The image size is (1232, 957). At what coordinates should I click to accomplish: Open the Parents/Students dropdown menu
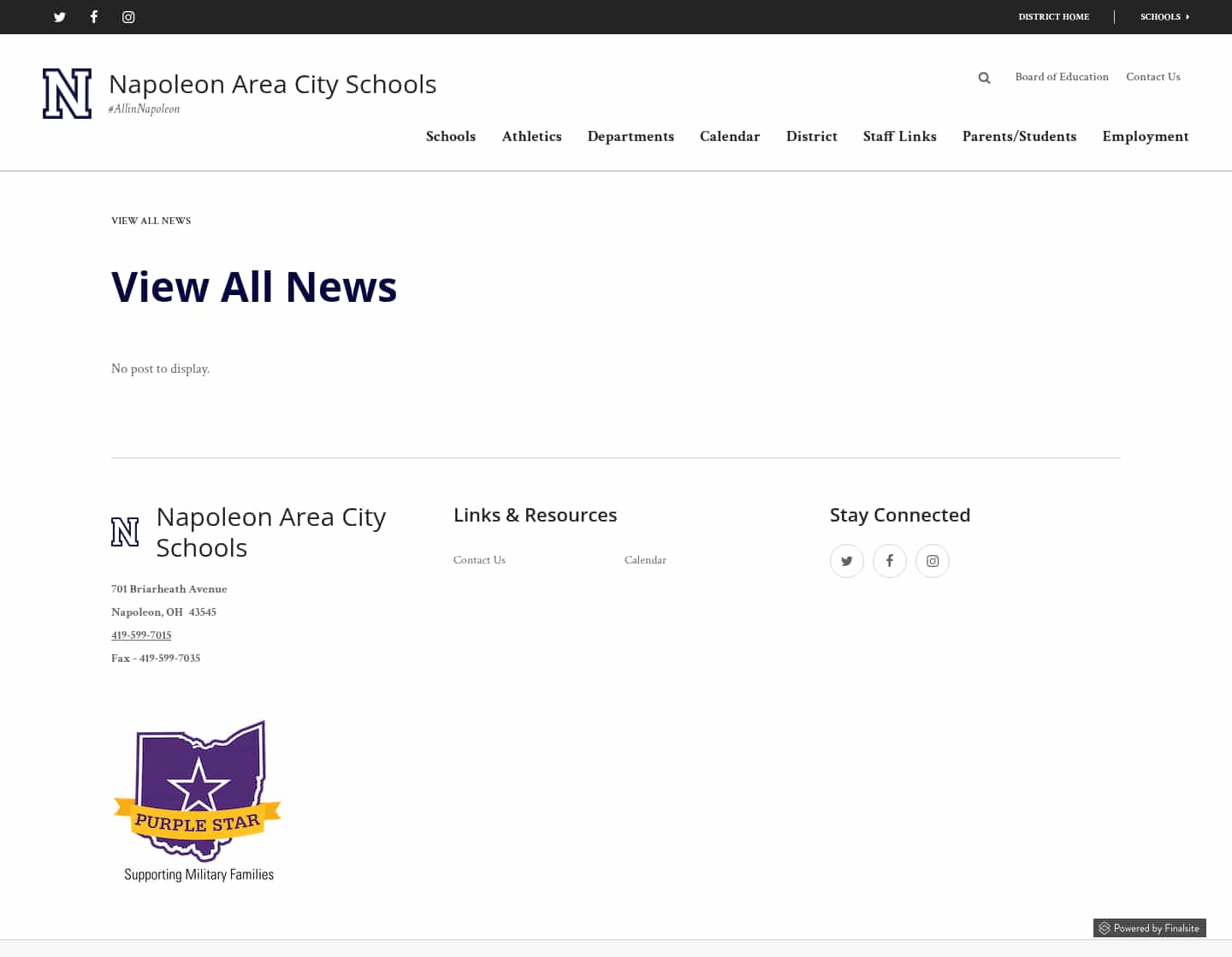click(1019, 136)
